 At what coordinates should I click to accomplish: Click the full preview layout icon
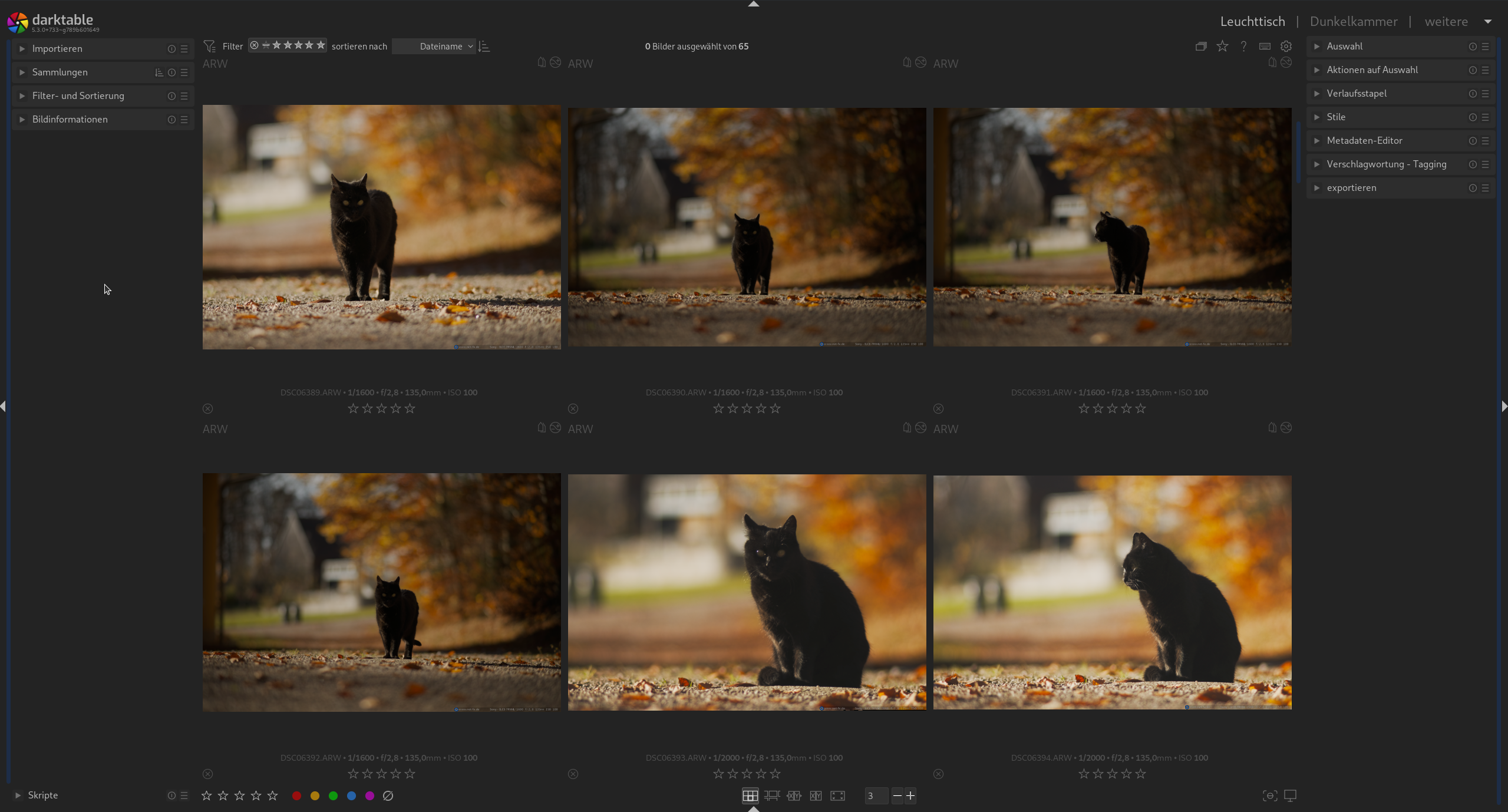(x=837, y=796)
